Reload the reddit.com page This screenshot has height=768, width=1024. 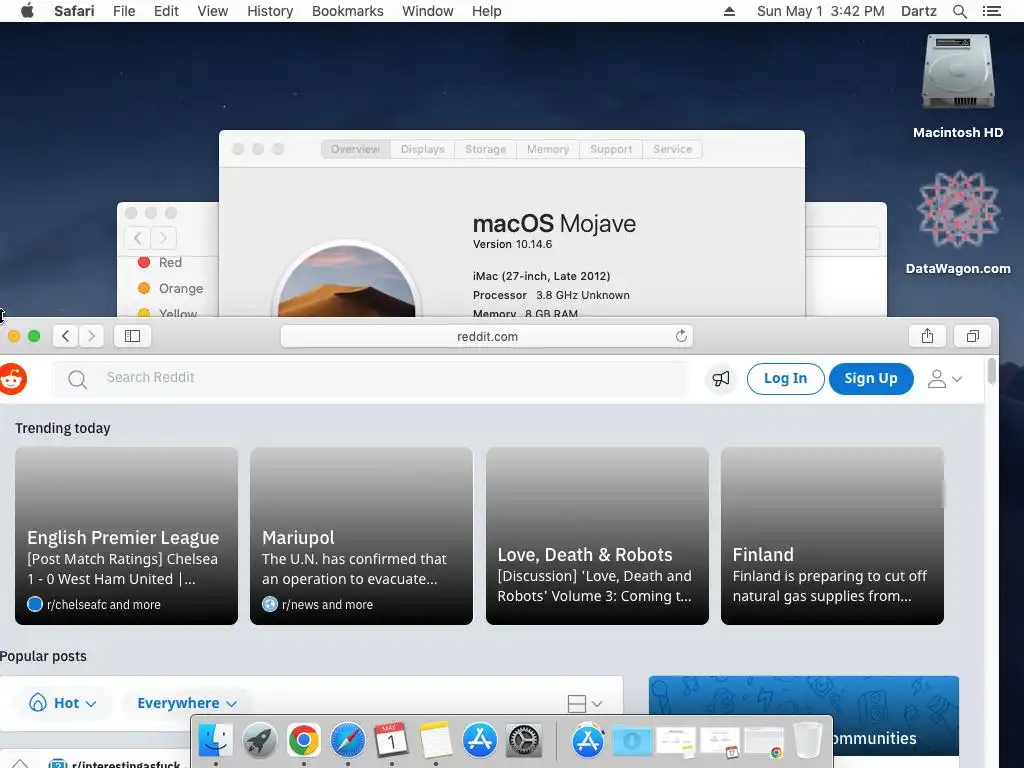(x=681, y=336)
